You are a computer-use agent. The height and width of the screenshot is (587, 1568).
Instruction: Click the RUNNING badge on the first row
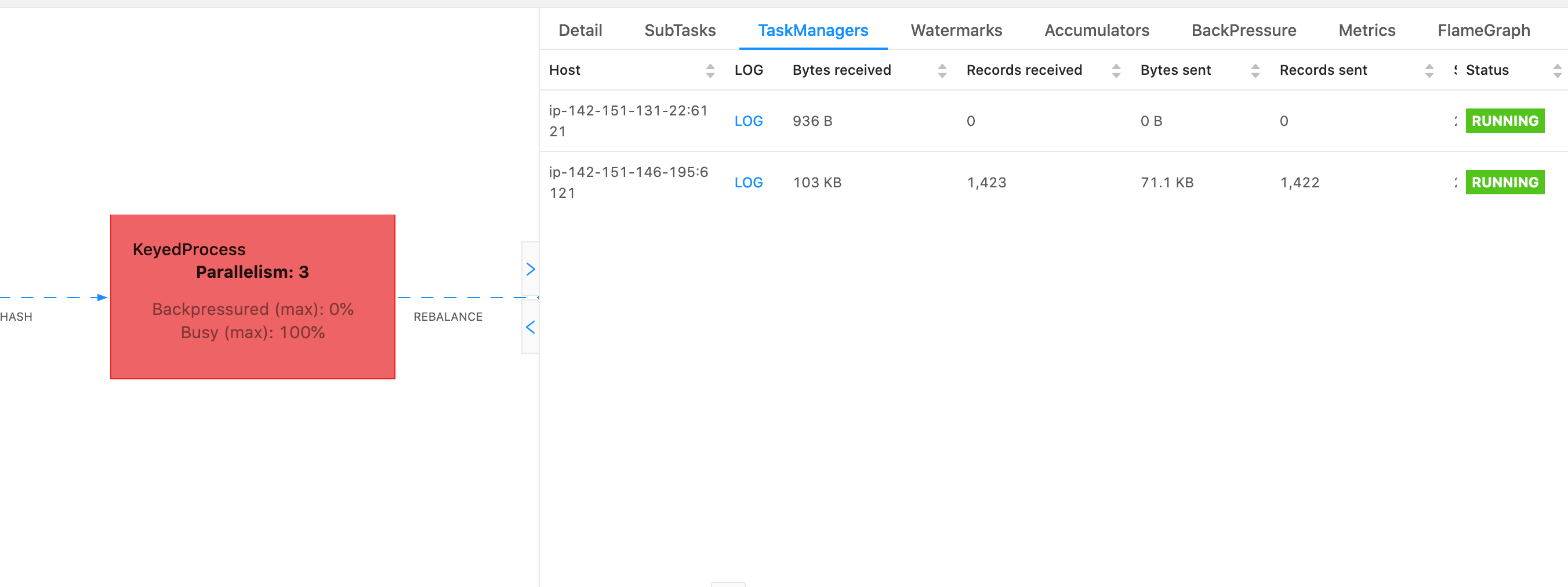click(1505, 121)
